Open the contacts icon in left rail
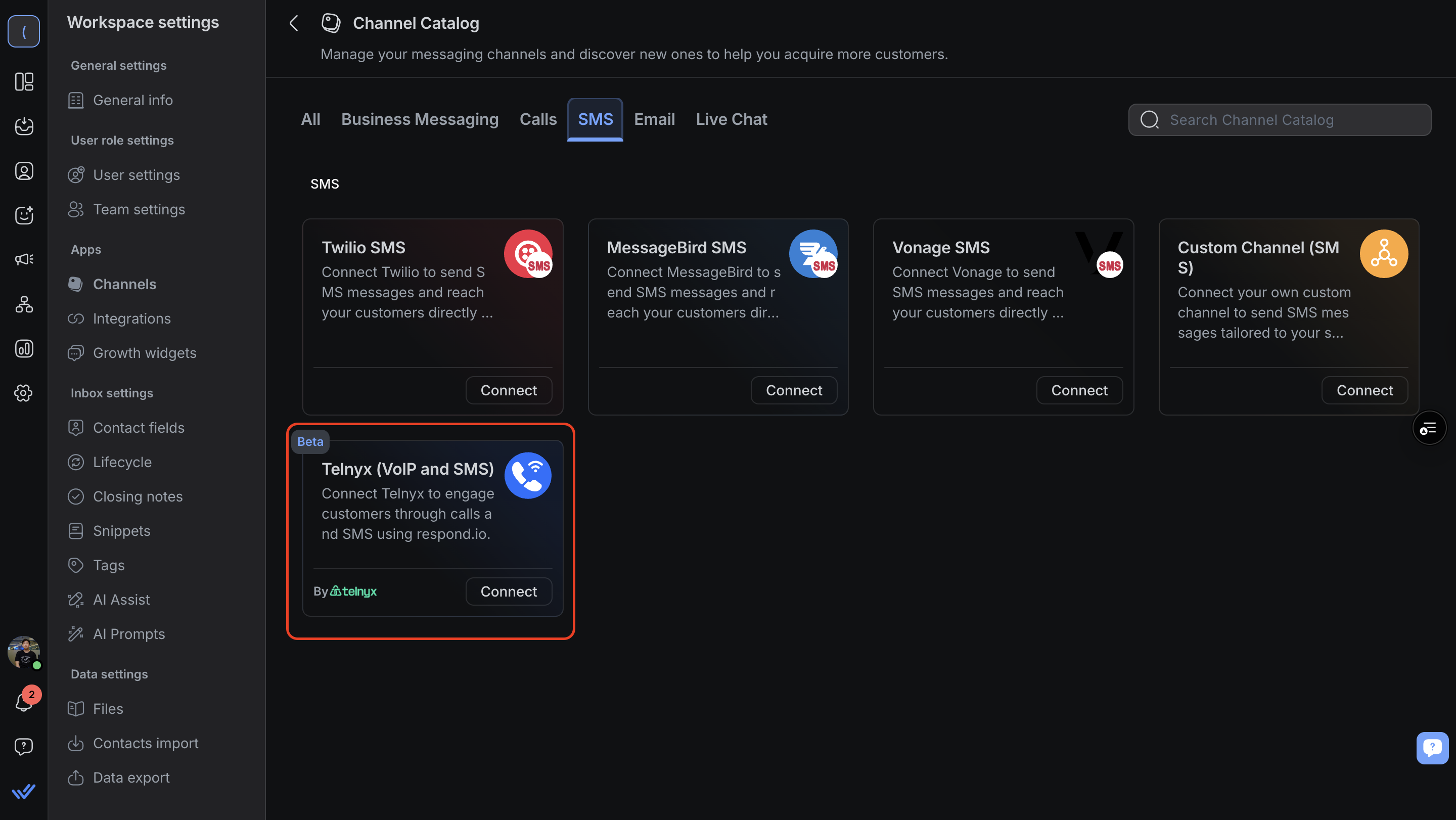This screenshot has width=1456, height=820. pyautogui.click(x=24, y=171)
